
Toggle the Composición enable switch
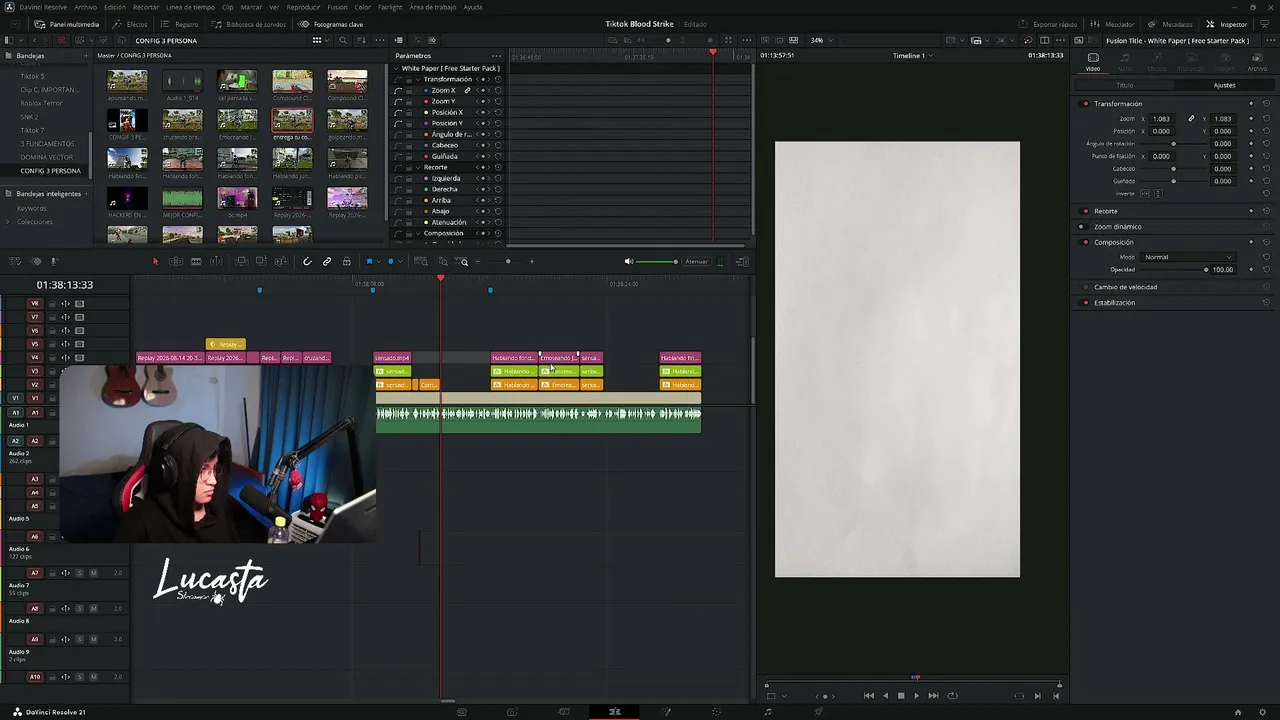[x=1086, y=242]
